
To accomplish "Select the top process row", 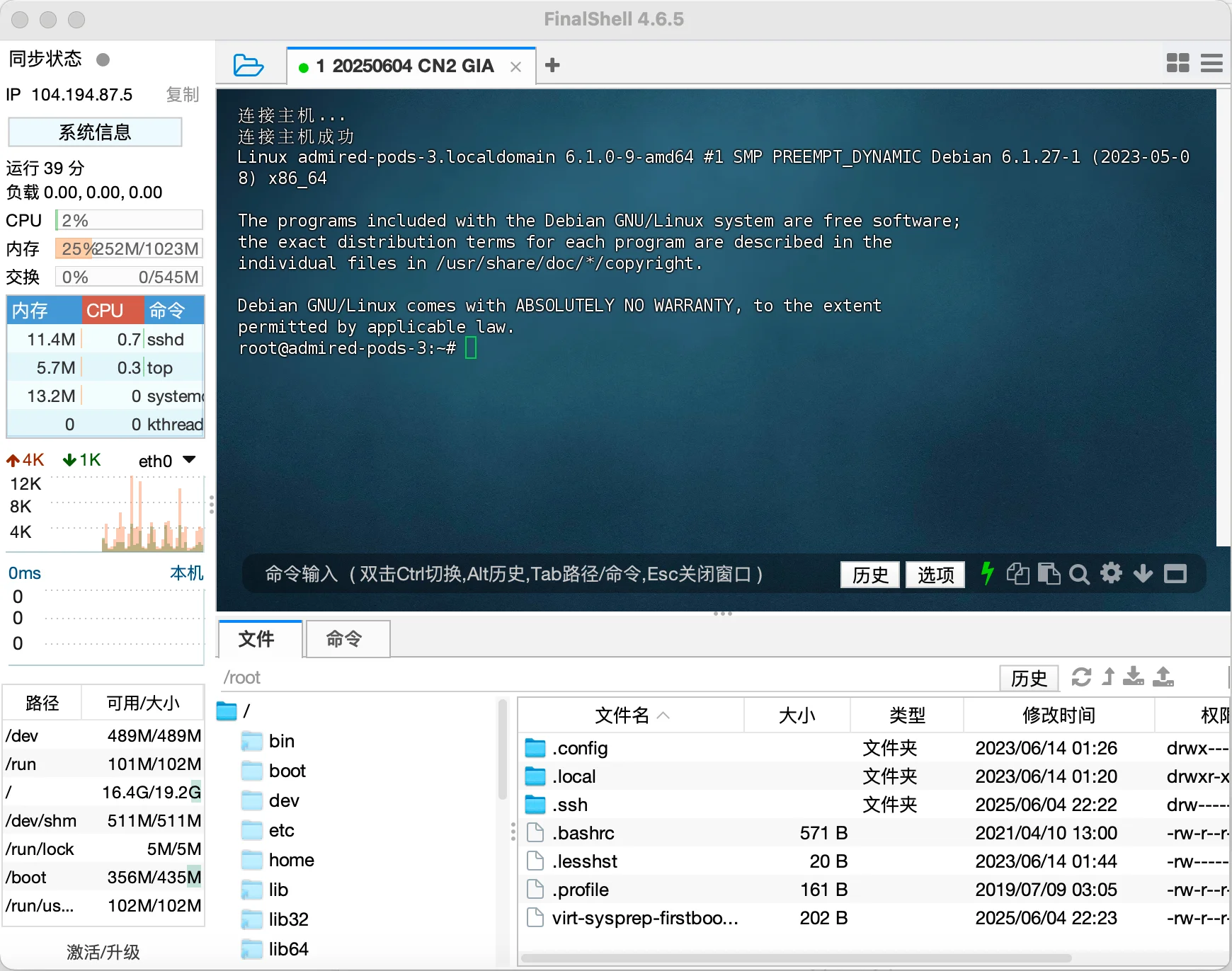I will pyautogui.click(x=105, y=367).
